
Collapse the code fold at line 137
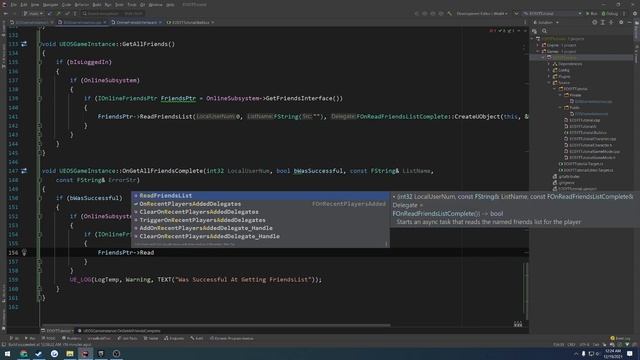pos(40,80)
